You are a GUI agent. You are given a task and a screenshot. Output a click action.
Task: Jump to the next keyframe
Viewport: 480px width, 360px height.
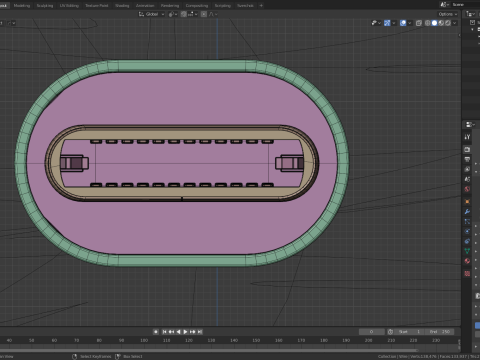pos(192,332)
